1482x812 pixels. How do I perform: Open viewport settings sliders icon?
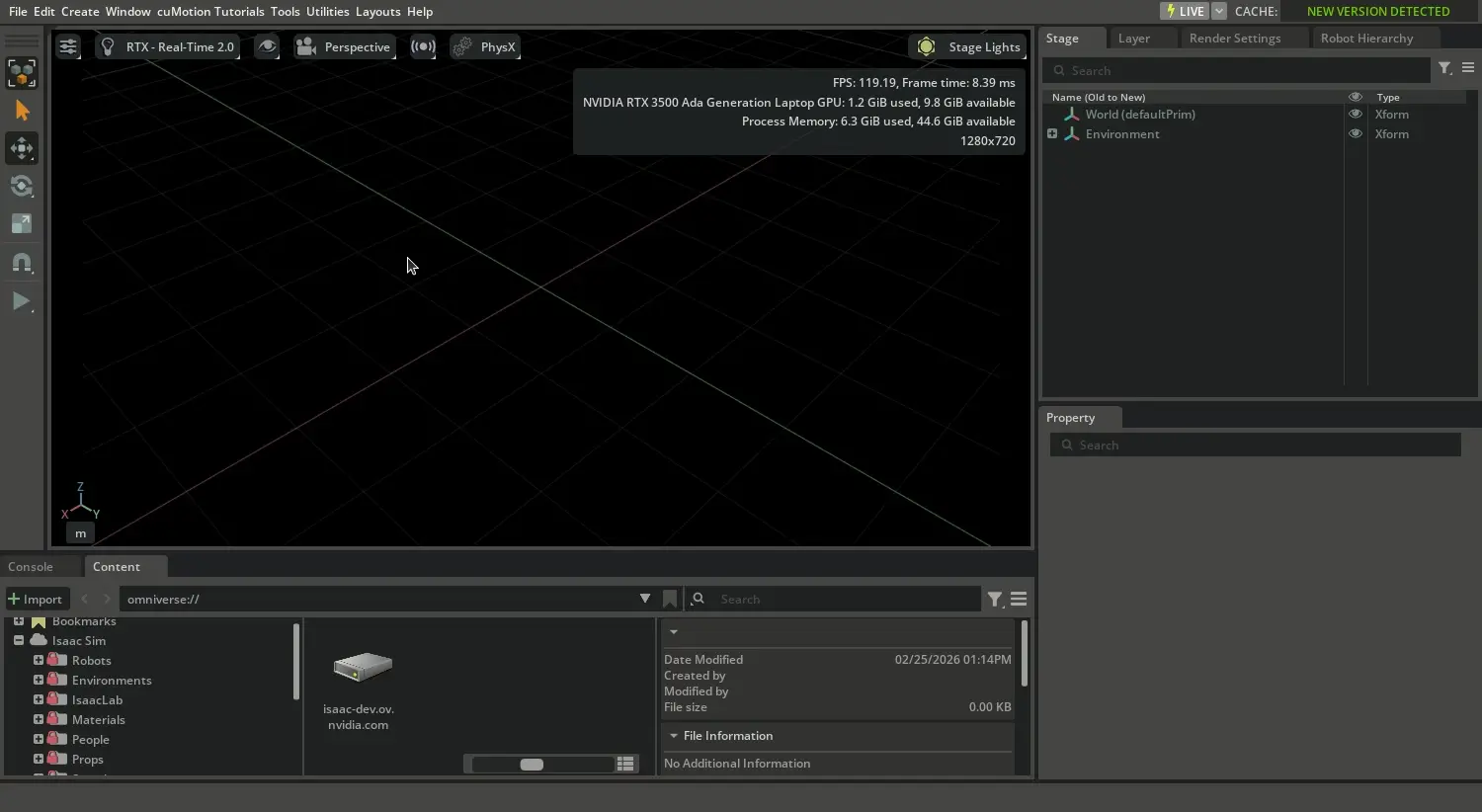(67, 46)
